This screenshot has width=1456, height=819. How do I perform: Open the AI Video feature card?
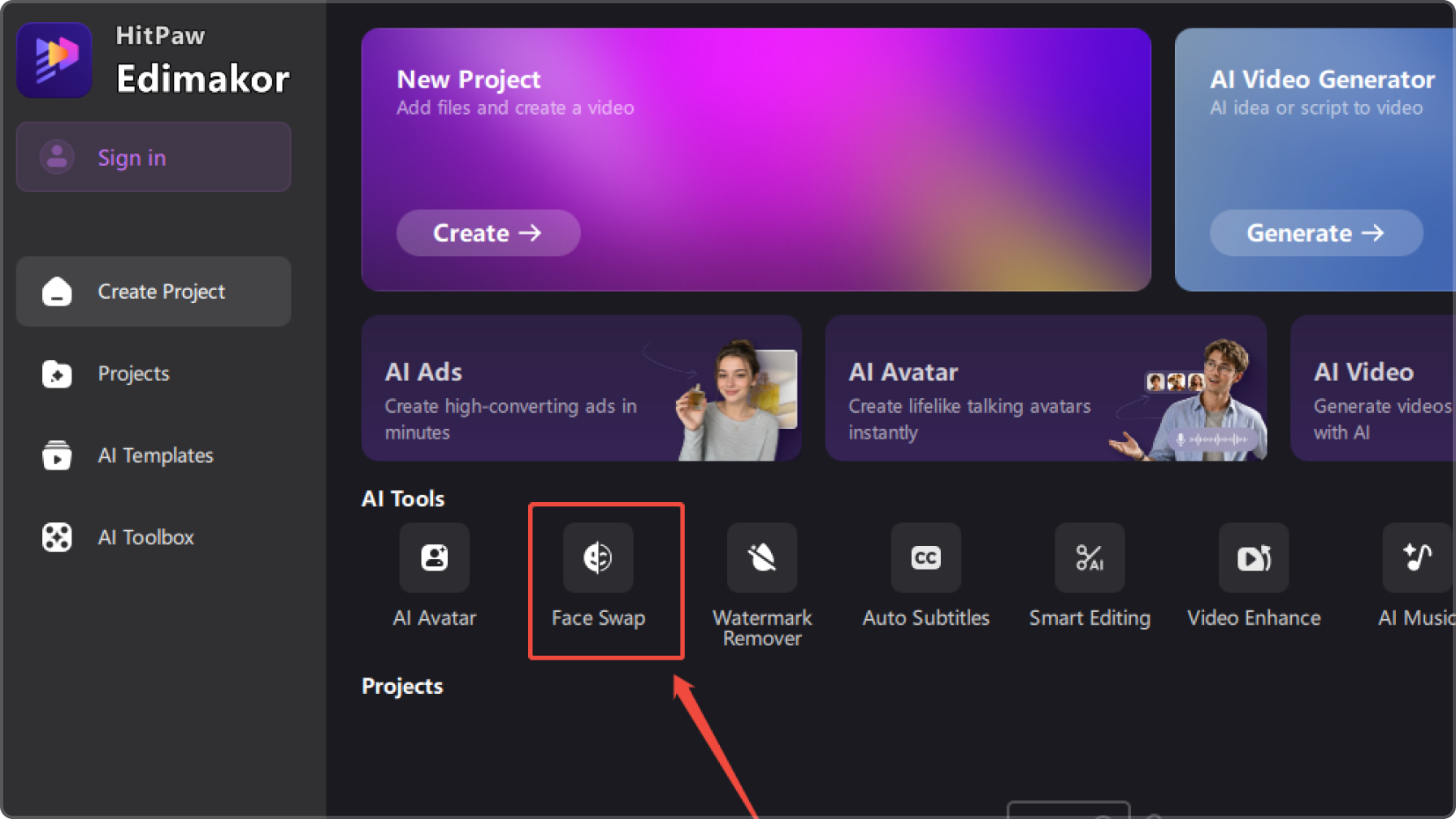pos(1373,388)
